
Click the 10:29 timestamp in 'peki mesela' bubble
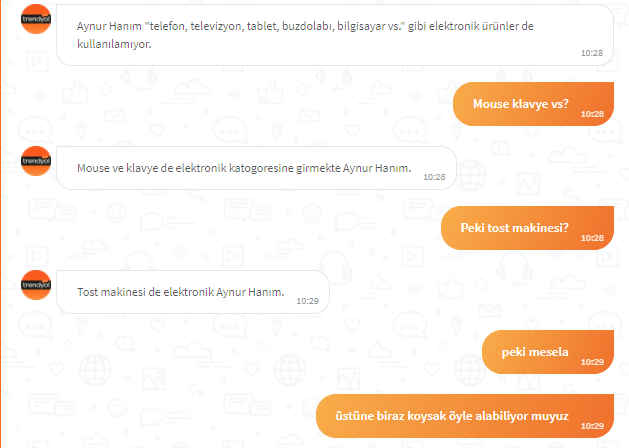click(x=592, y=362)
